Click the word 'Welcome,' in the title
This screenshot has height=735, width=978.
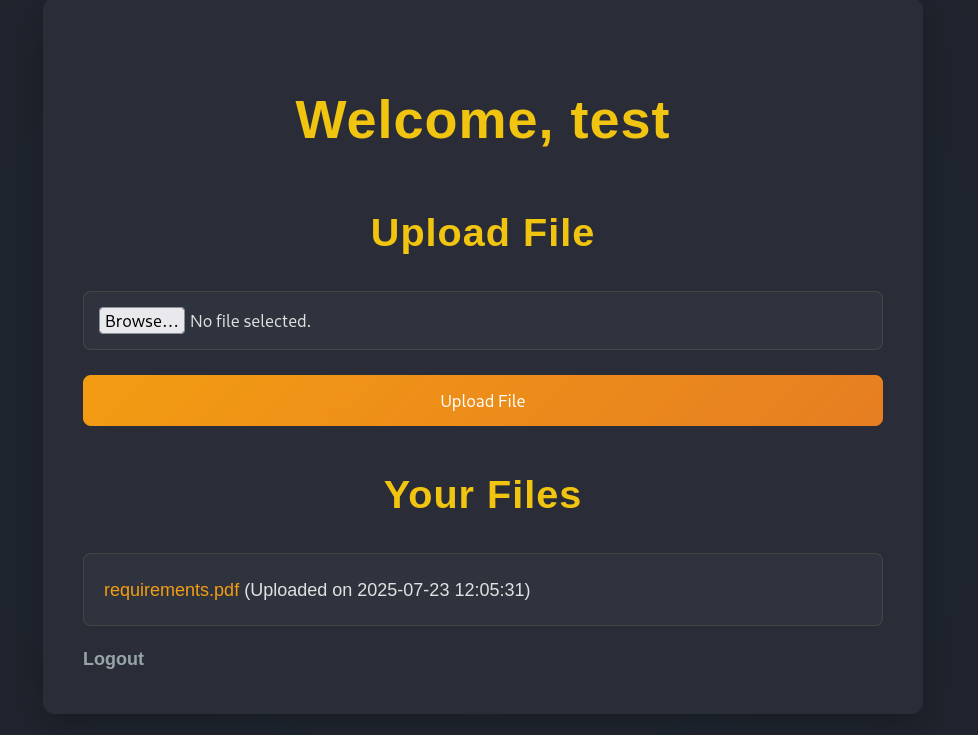425,120
